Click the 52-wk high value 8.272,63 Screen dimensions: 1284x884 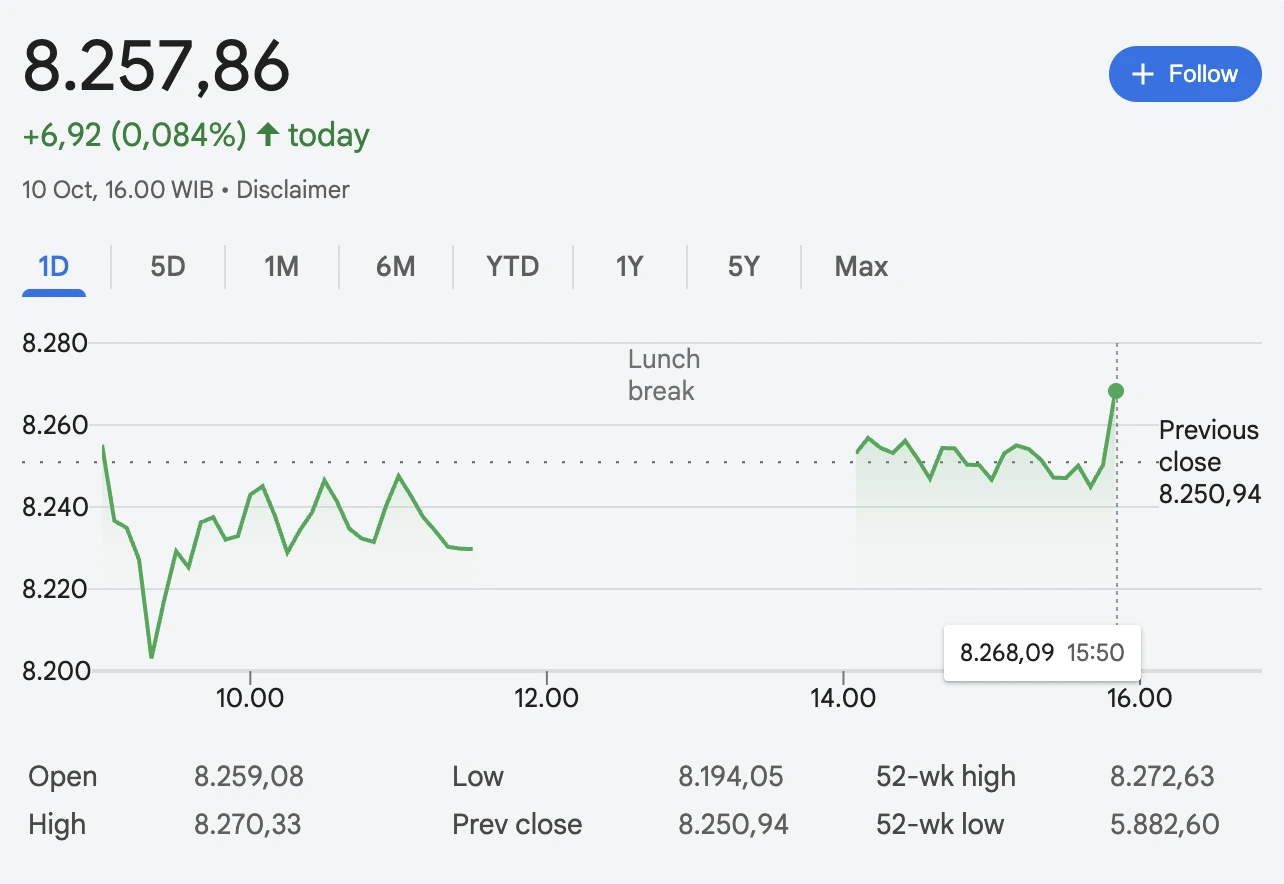(1165, 776)
